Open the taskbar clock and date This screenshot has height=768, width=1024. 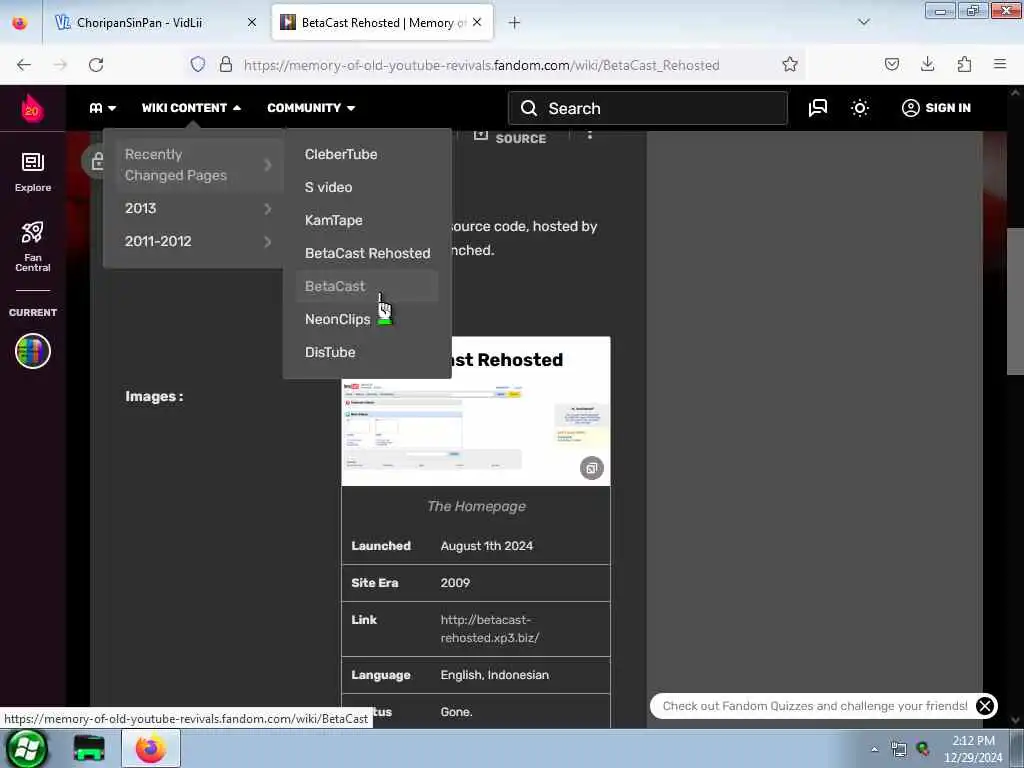tap(973, 749)
